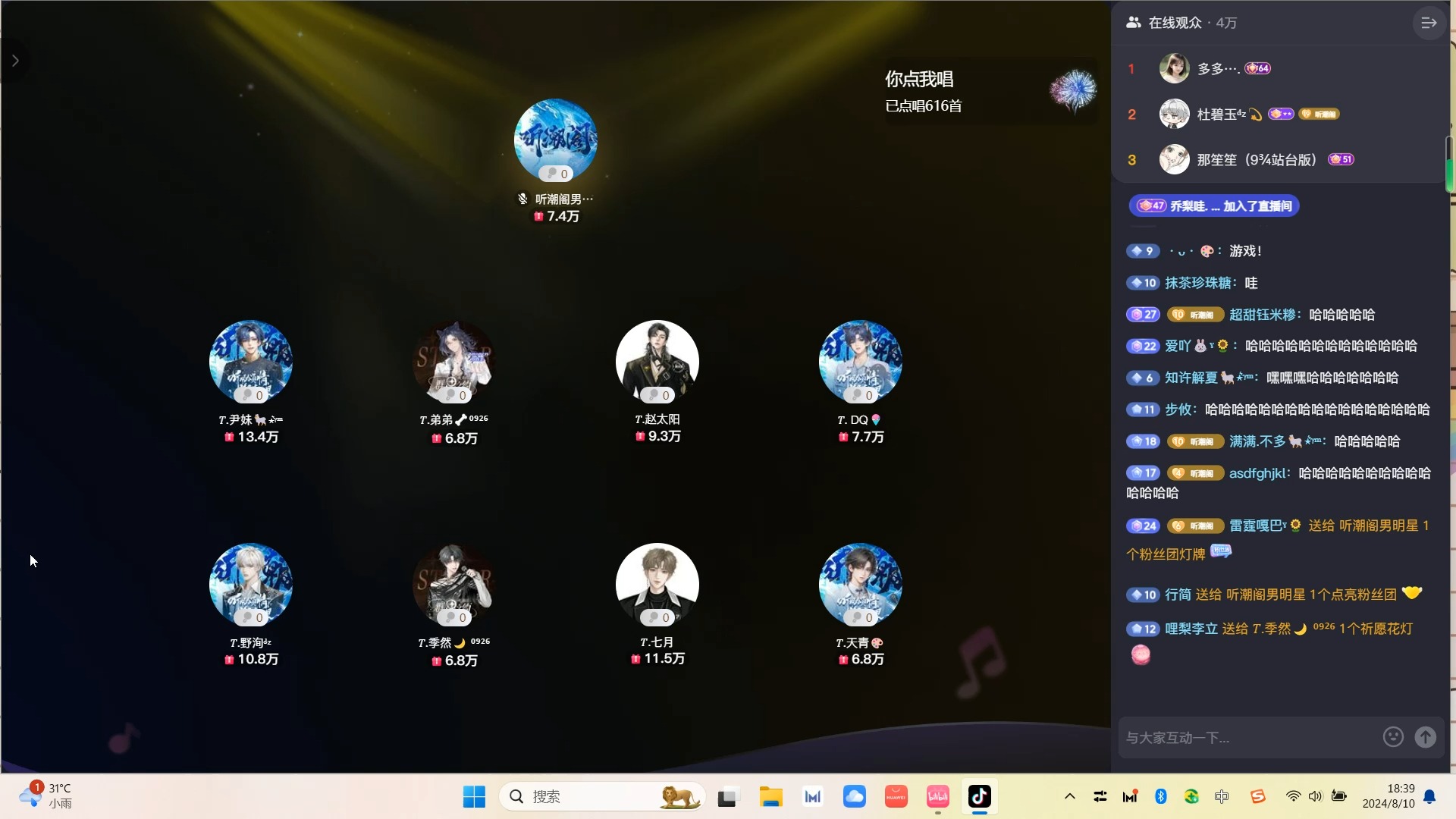Click the green browser icon in tray
The image size is (1456, 819).
1191,796
